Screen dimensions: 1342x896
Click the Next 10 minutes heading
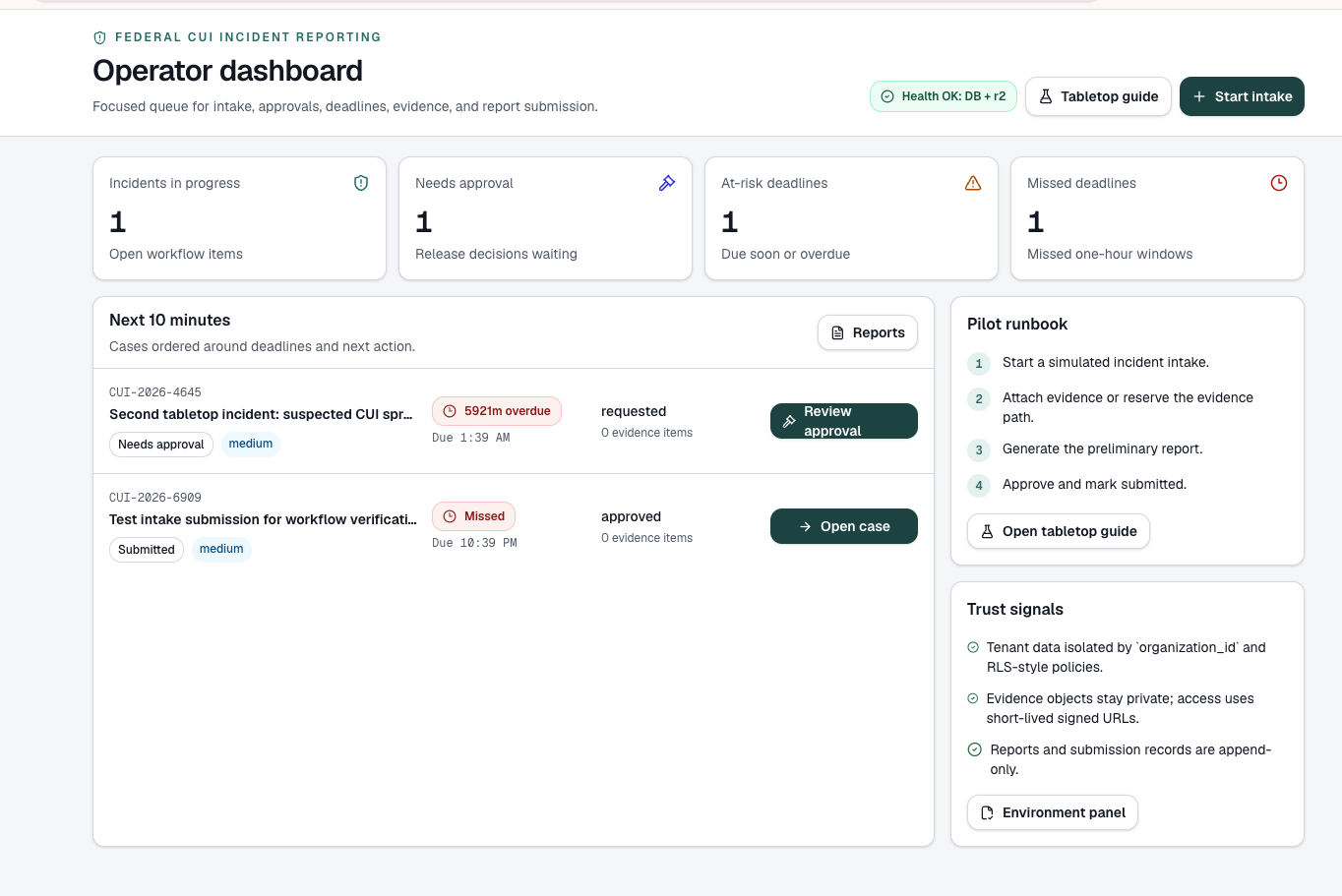tap(169, 321)
